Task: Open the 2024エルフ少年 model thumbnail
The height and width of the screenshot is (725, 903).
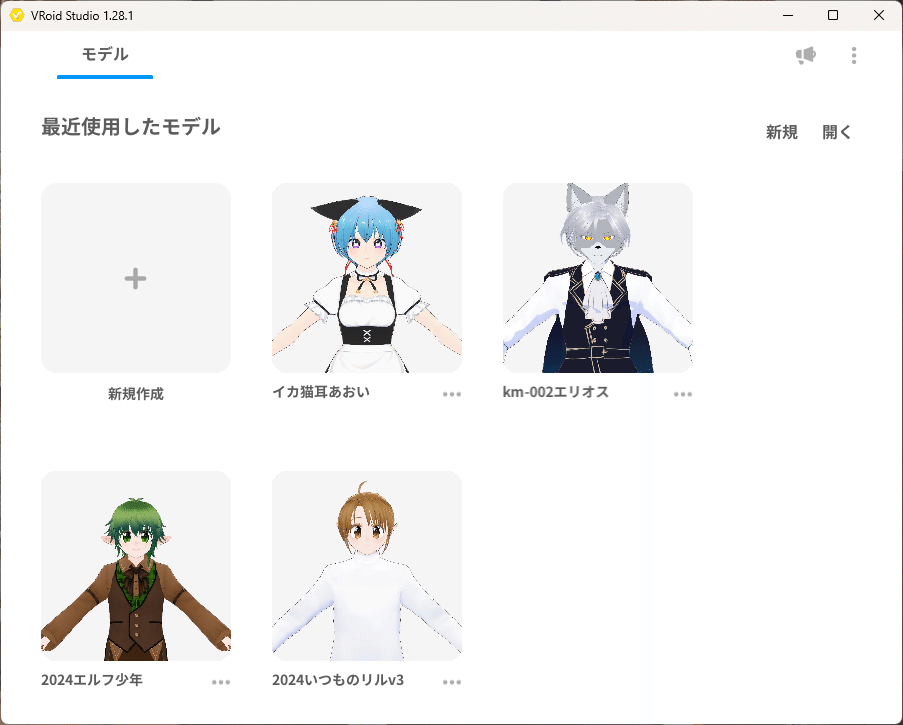Action: point(136,566)
